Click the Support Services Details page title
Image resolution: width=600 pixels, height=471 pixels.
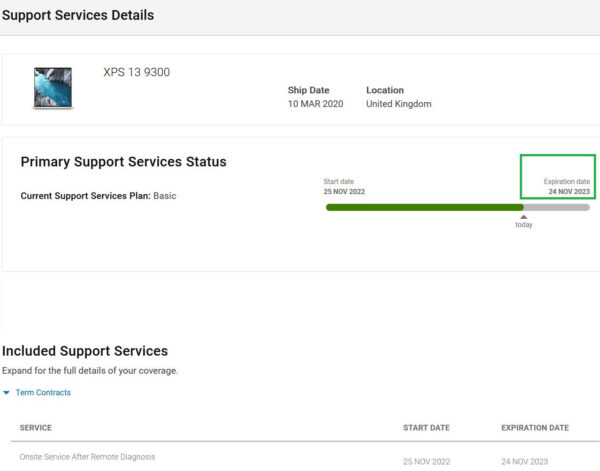[x=78, y=15]
